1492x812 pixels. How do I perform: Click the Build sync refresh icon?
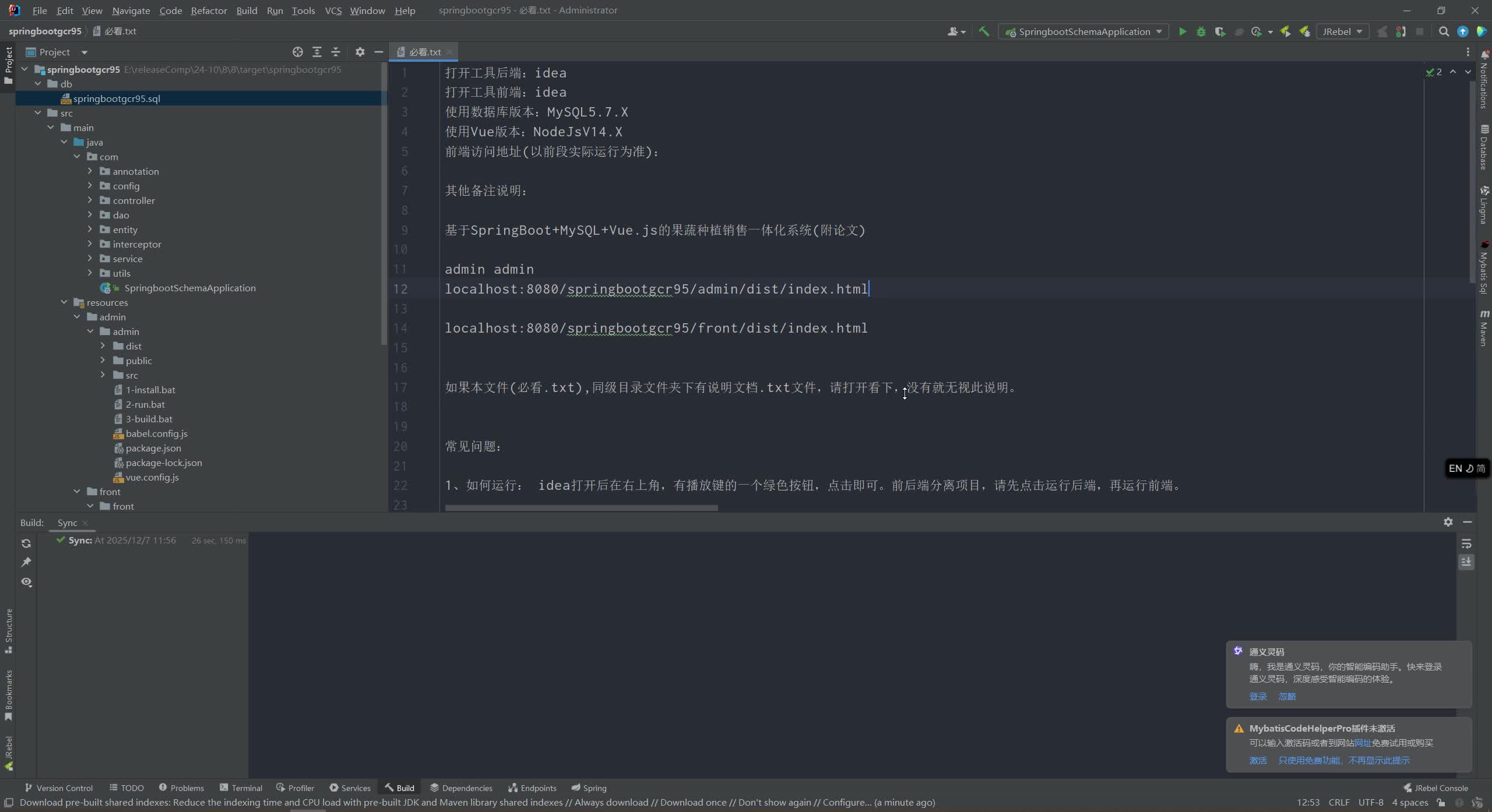(x=27, y=543)
